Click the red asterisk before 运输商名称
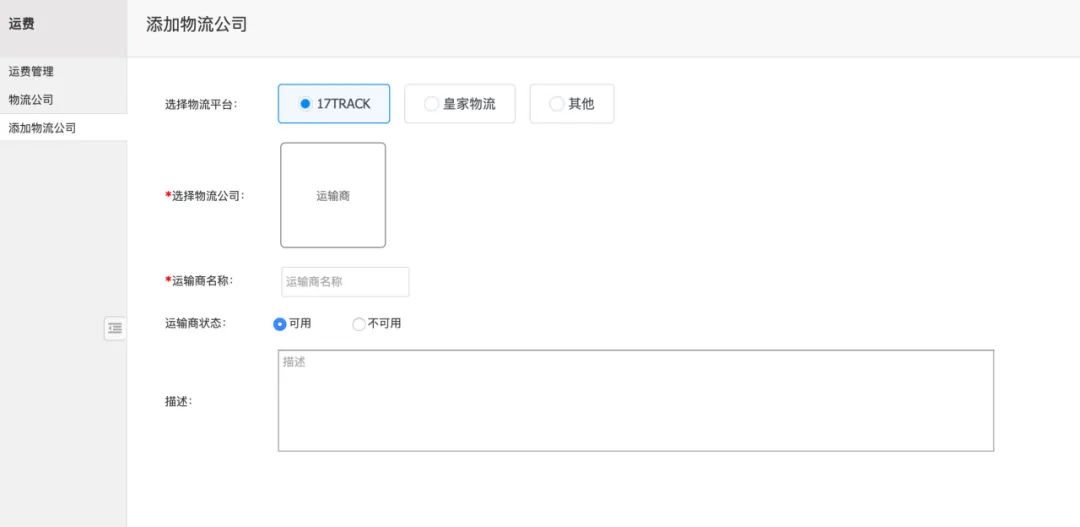 (x=168, y=281)
